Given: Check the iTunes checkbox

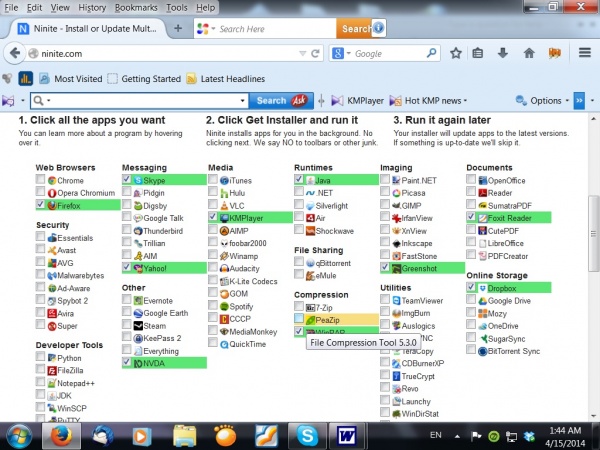Looking at the screenshot, I should 213,179.
